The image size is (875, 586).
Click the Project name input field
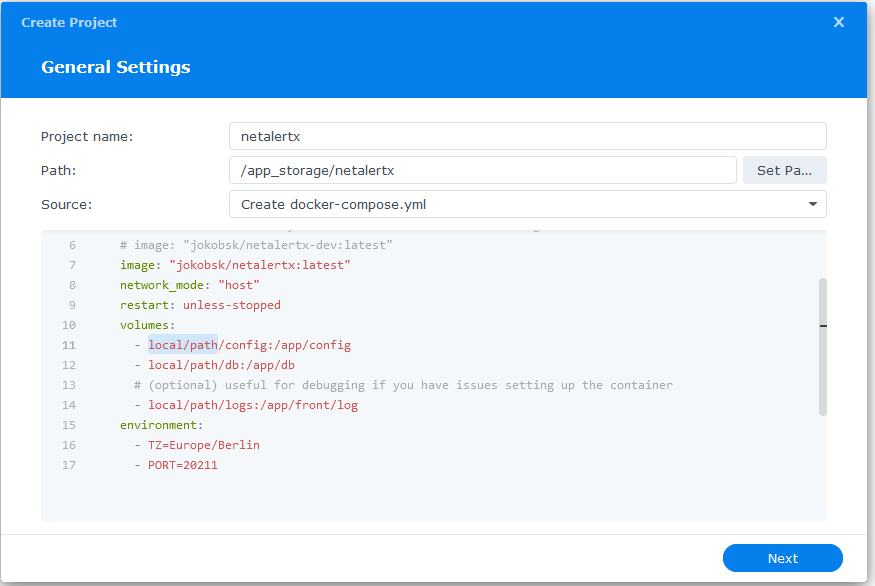click(527, 136)
